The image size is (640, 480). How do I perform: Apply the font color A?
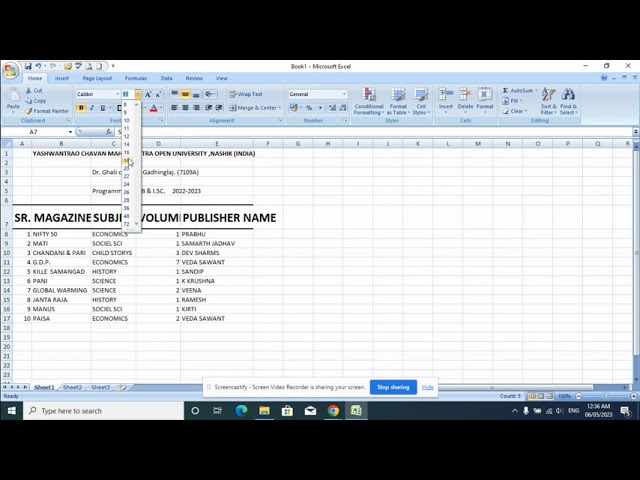click(153, 108)
